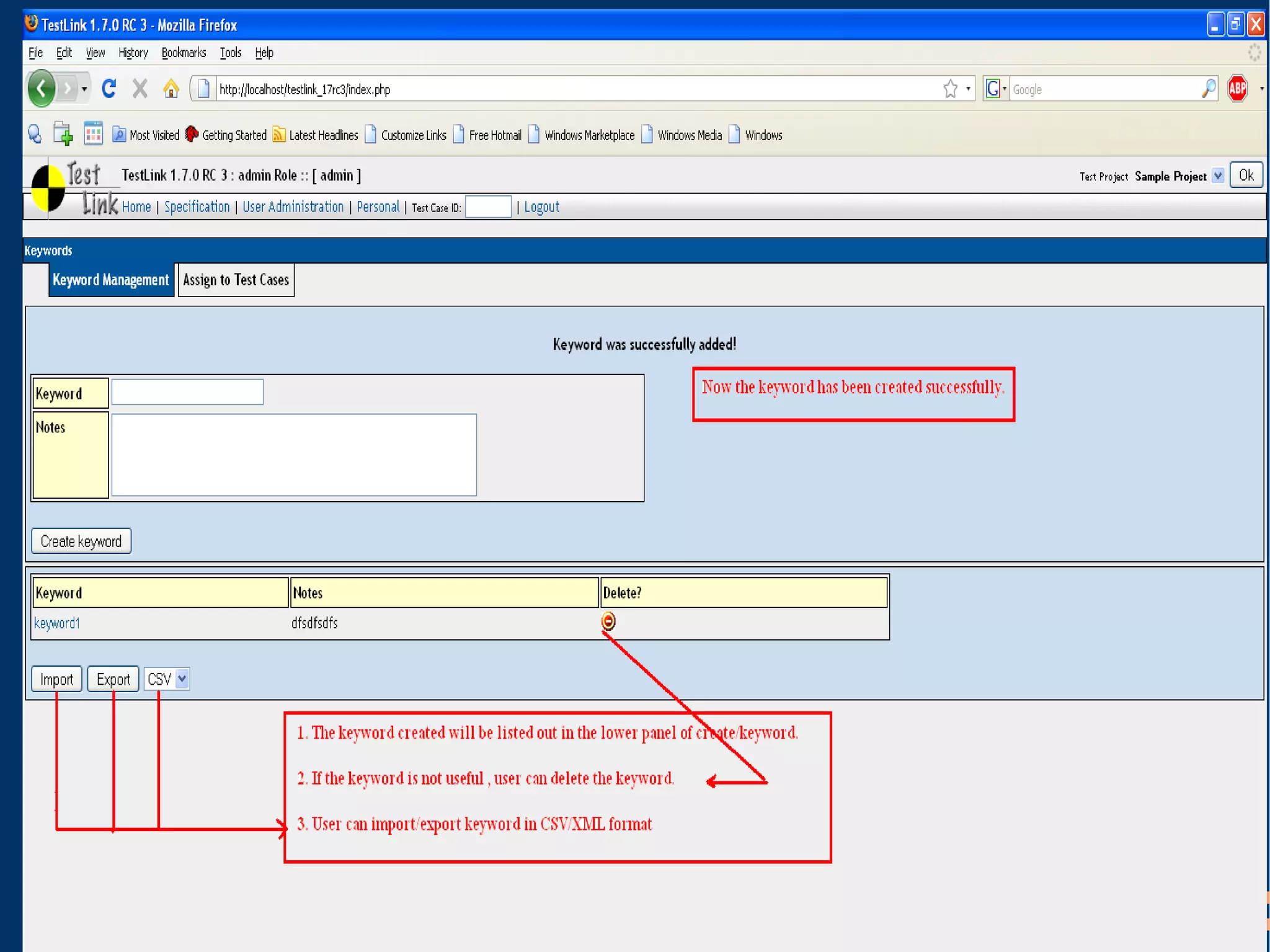Click the Export button
Viewport: 1270px width, 952px height.
pos(113,679)
